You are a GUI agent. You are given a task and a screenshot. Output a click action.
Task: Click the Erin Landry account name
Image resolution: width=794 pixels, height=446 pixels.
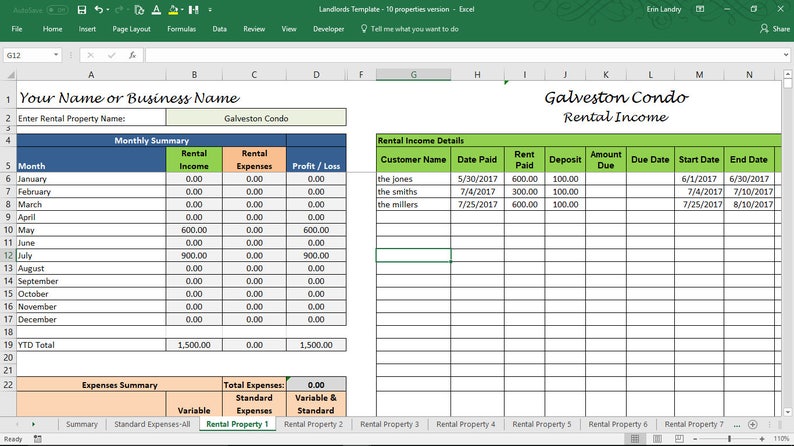pyautogui.click(x=664, y=9)
